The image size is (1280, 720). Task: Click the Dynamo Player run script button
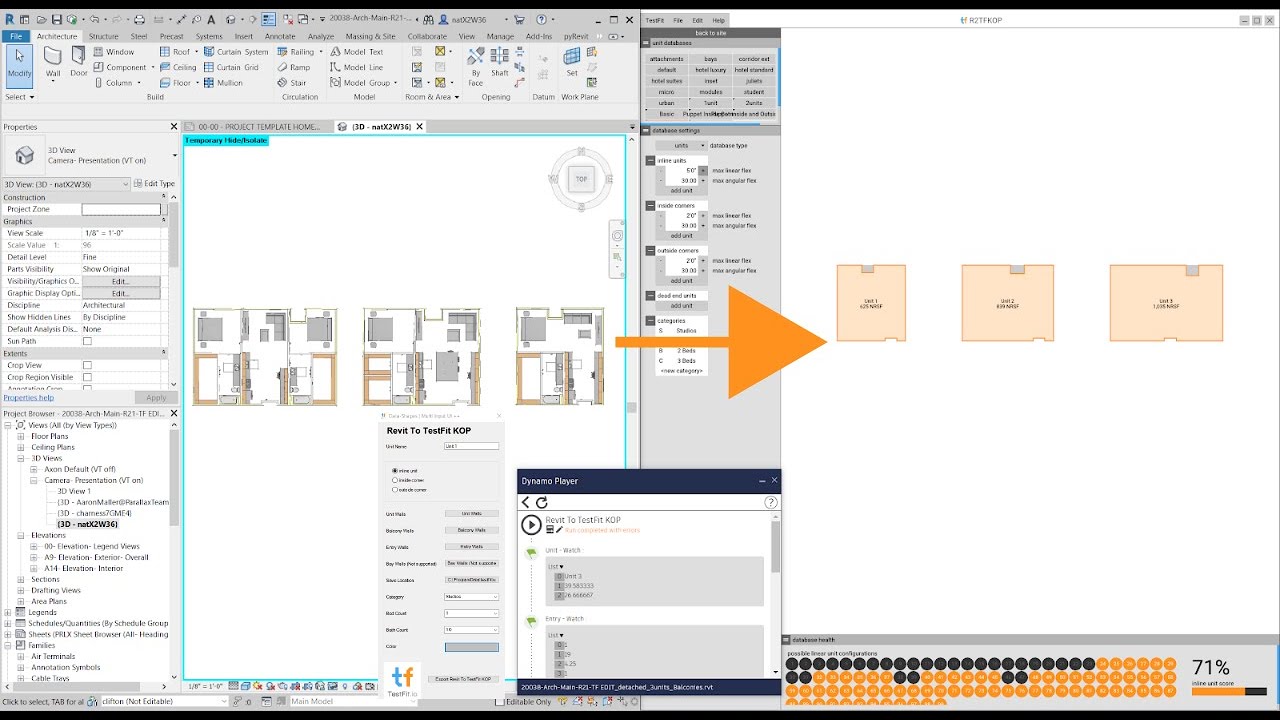click(531, 524)
